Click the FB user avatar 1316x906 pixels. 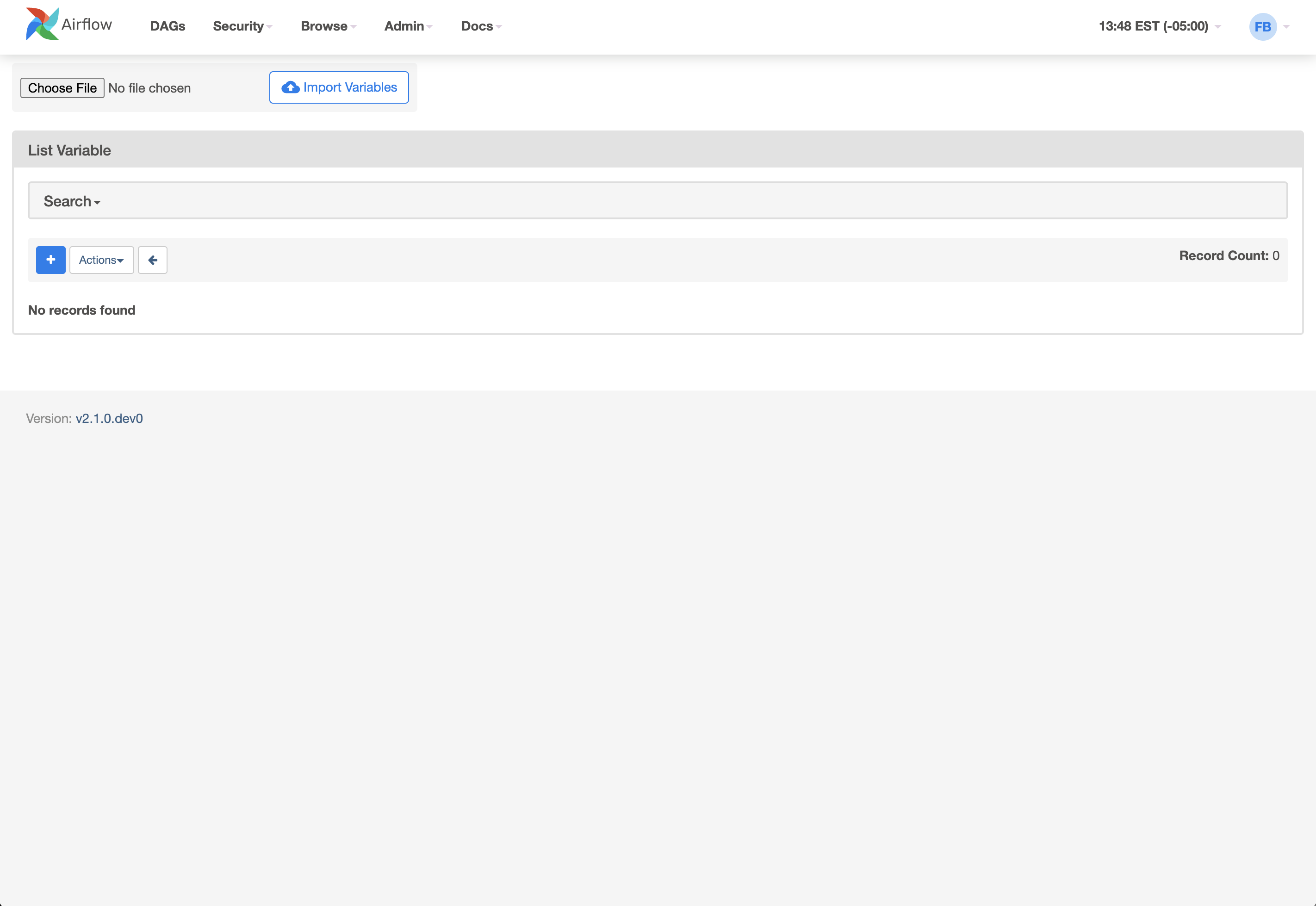[1262, 27]
